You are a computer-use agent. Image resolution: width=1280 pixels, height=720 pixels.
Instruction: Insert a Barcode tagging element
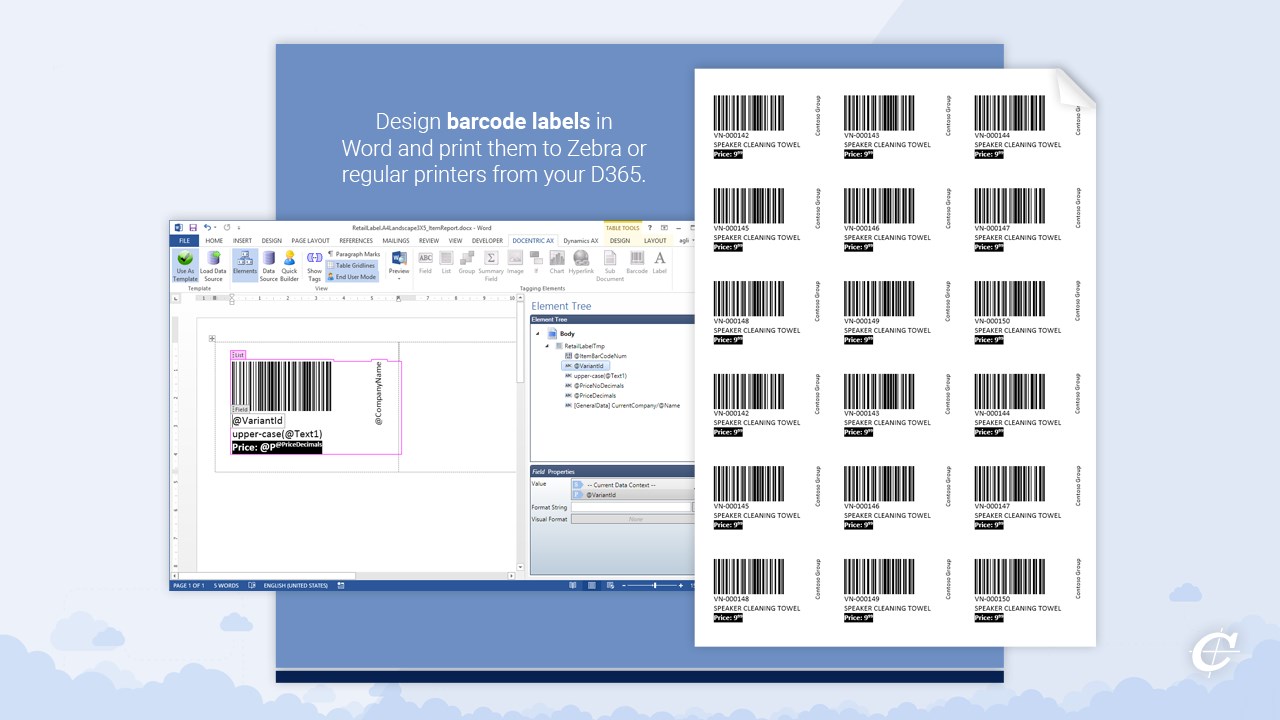click(637, 262)
